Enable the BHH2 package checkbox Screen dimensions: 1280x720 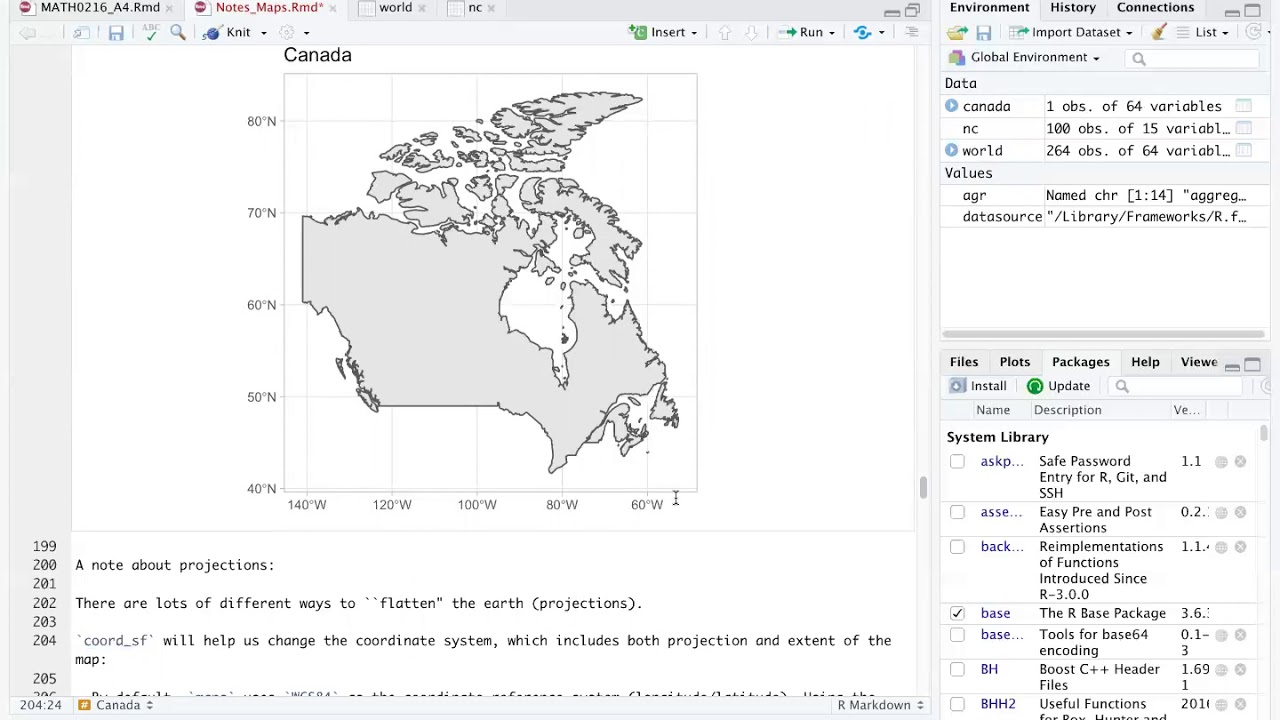tap(957, 705)
